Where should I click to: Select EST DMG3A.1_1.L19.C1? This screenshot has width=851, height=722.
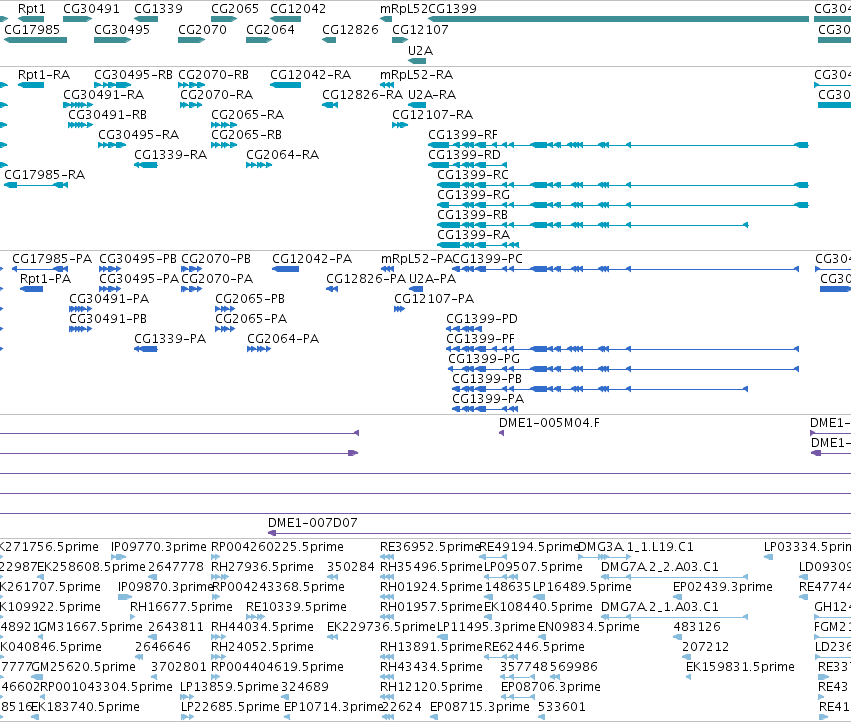pyautogui.click(x=636, y=547)
